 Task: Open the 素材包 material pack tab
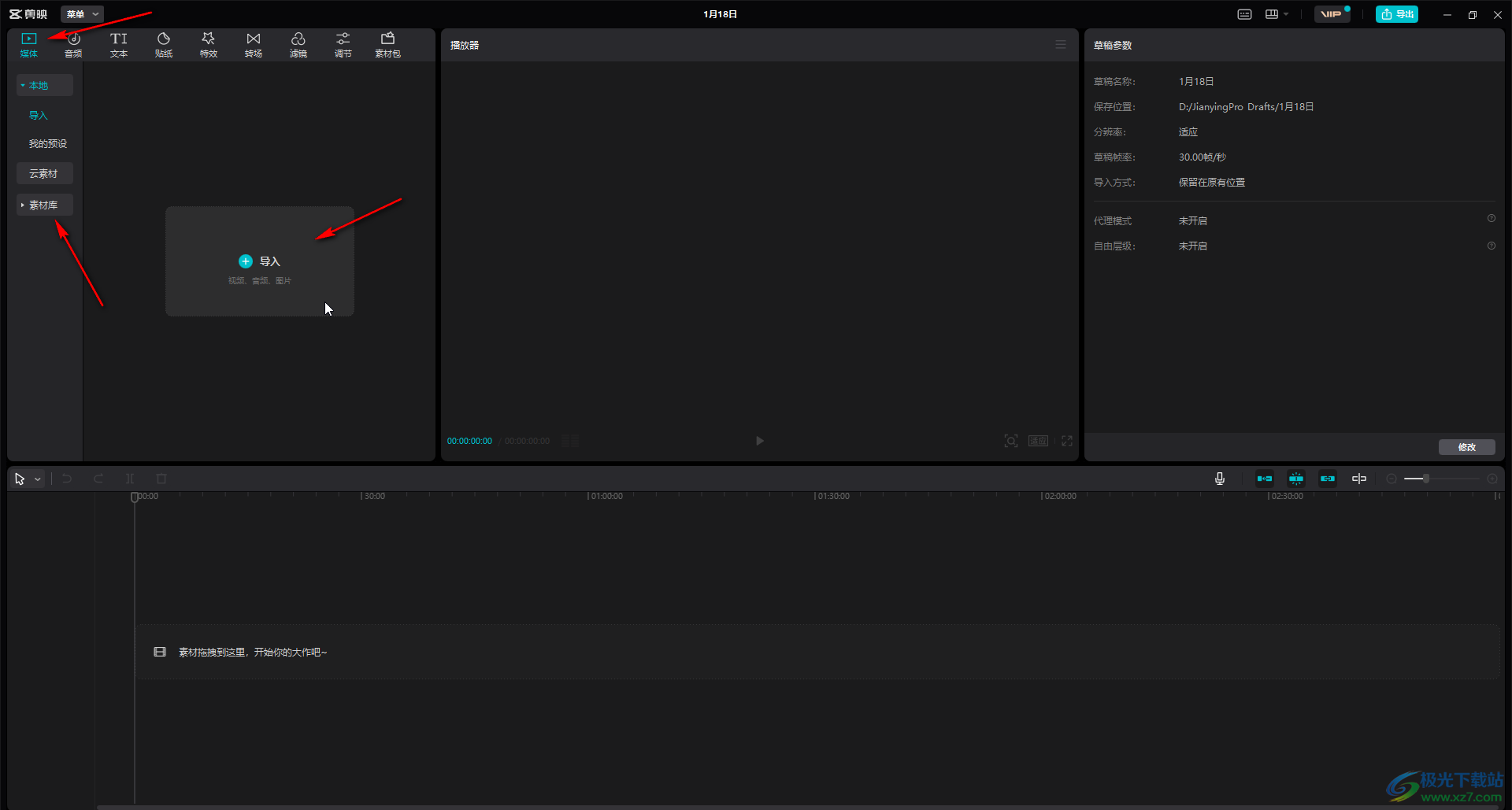[x=388, y=45]
